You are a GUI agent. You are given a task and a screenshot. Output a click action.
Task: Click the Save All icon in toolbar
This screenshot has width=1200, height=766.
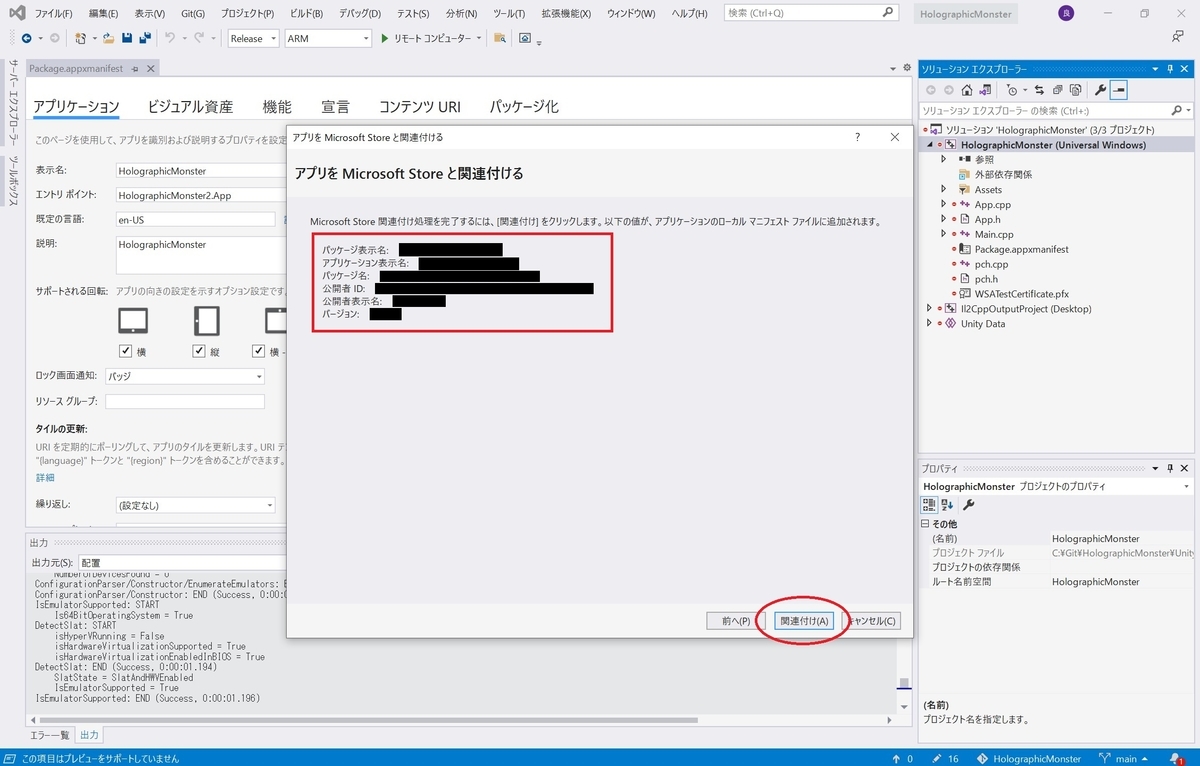click(x=145, y=38)
